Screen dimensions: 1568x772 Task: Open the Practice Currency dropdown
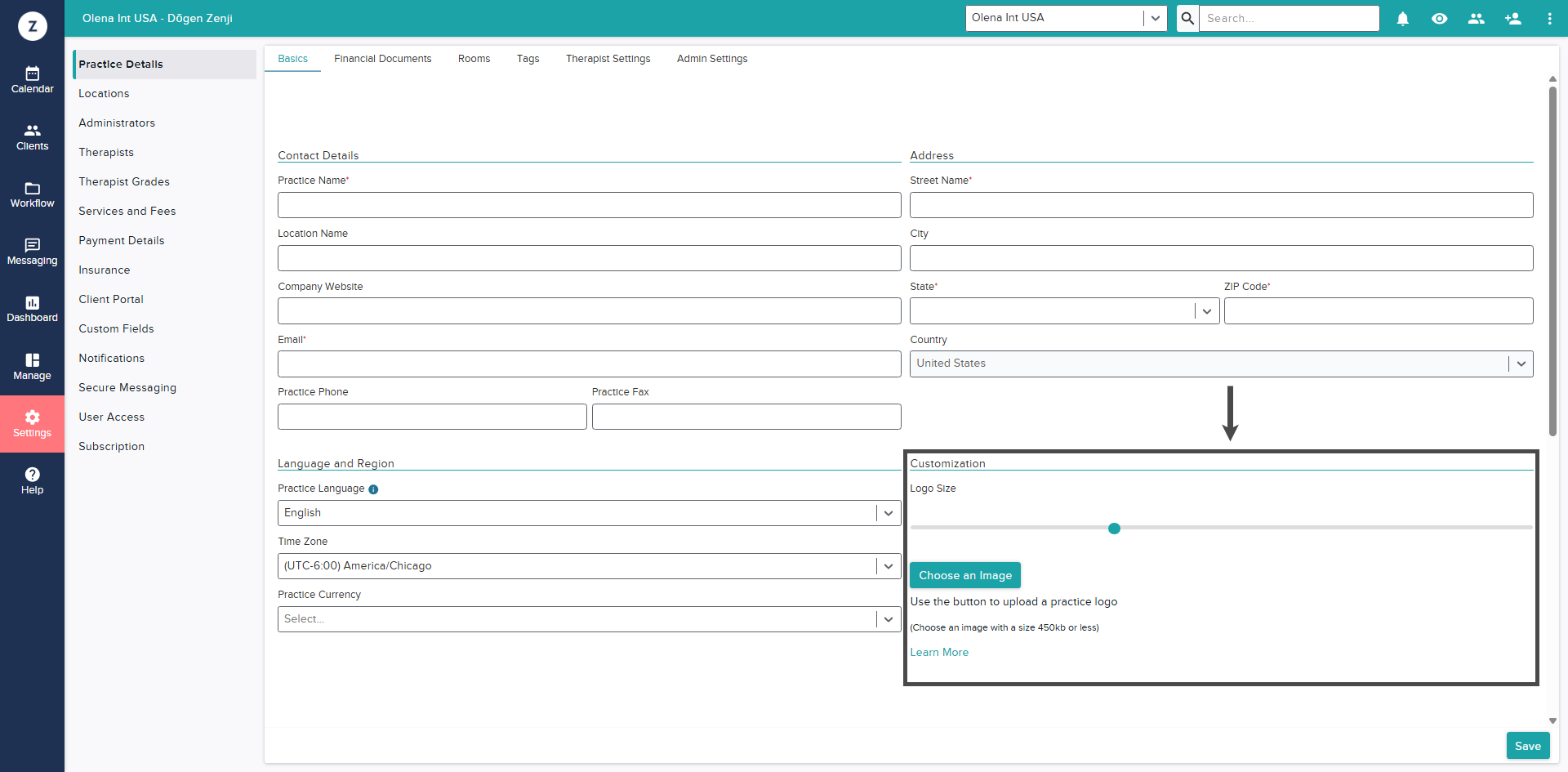888,619
